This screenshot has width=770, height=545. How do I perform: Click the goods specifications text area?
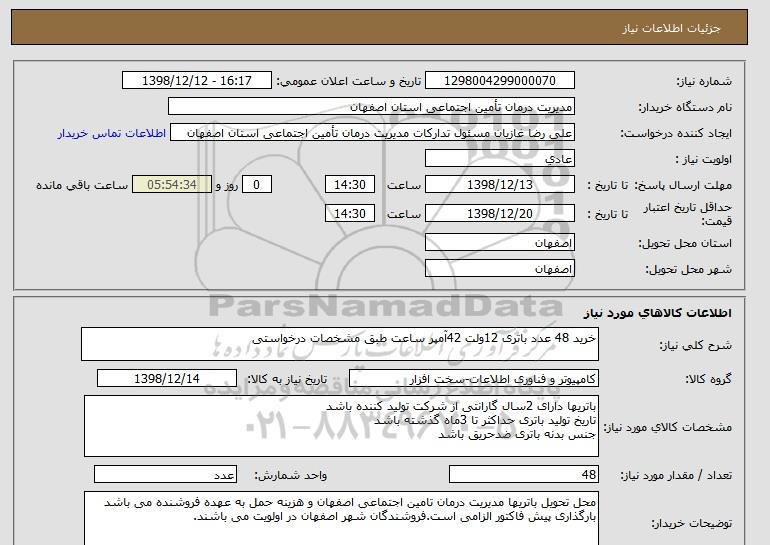[x=341, y=426]
